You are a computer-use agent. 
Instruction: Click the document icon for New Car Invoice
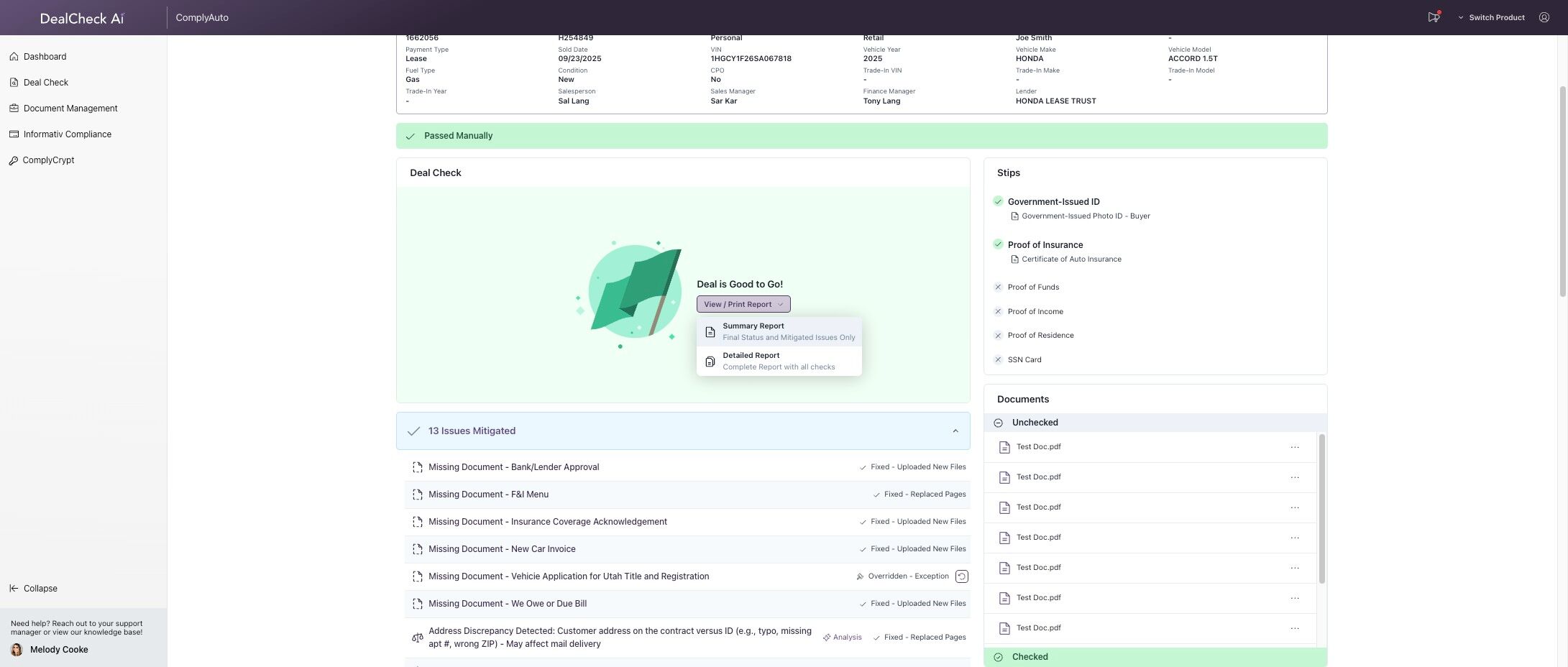point(417,549)
